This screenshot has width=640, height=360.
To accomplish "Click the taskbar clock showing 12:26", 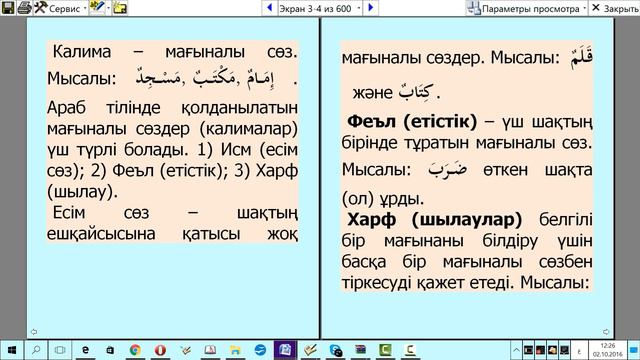I will [x=608, y=350].
